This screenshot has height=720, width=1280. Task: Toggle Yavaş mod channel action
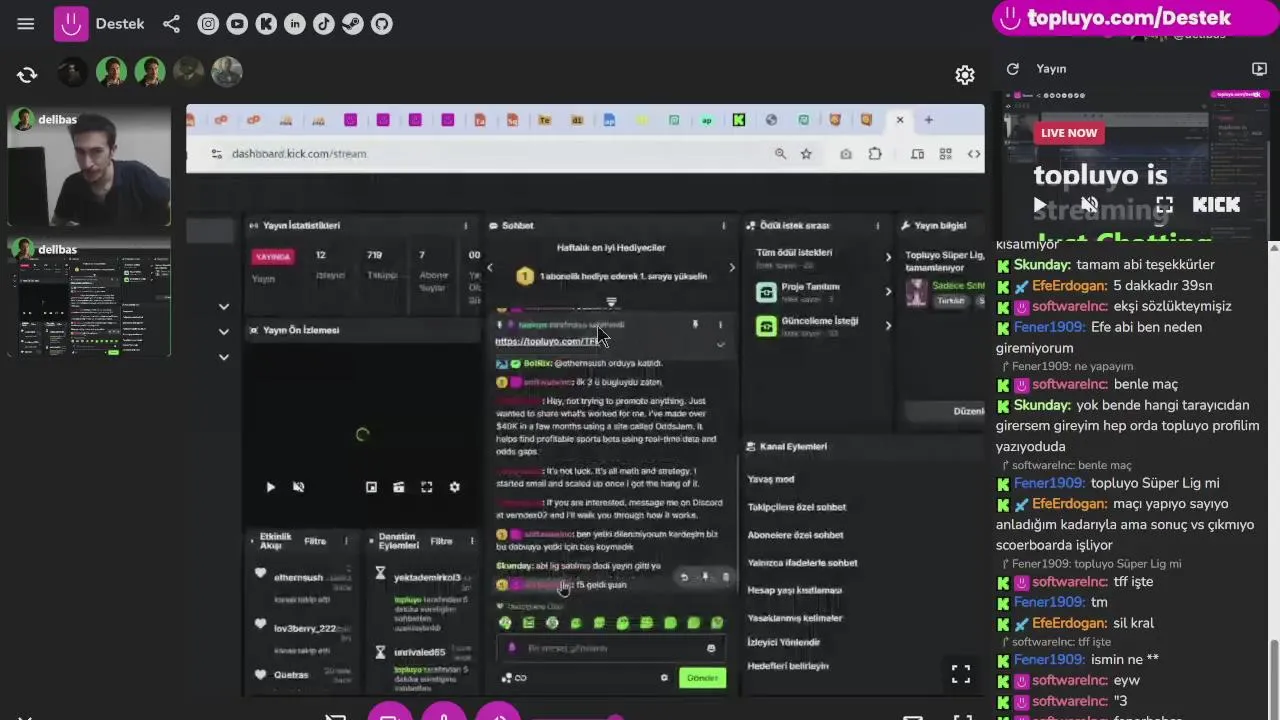[771, 479]
